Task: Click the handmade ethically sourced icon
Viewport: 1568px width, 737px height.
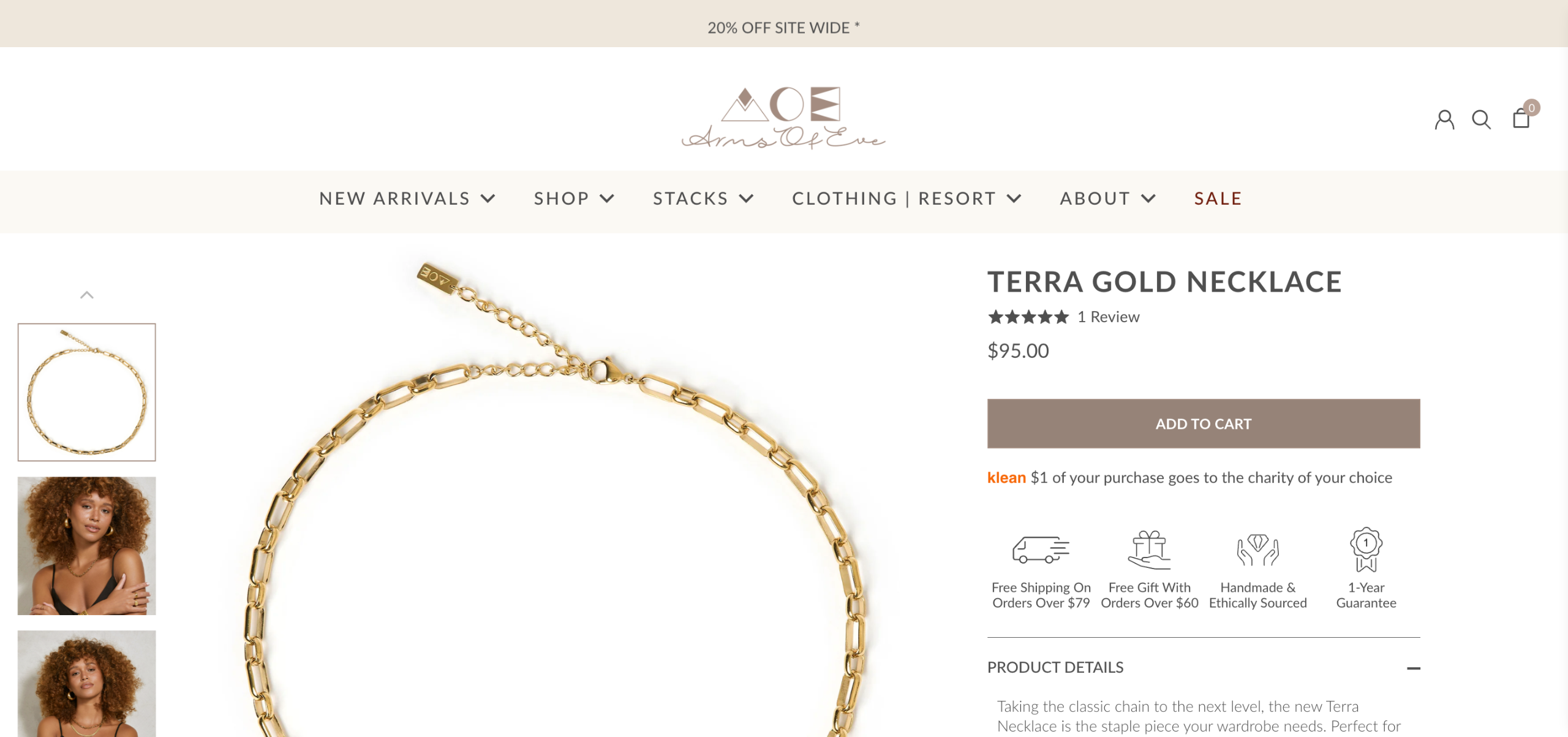Action: [1257, 549]
